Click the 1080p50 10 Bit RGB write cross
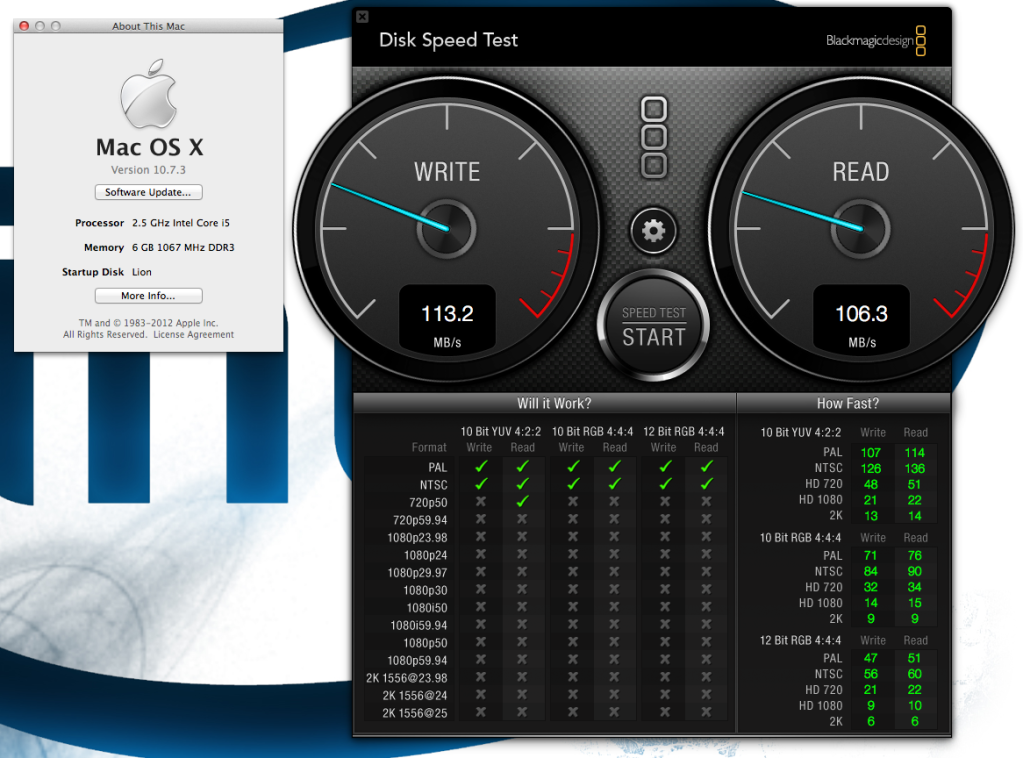This screenshot has height=758, width=1023. click(x=572, y=643)
